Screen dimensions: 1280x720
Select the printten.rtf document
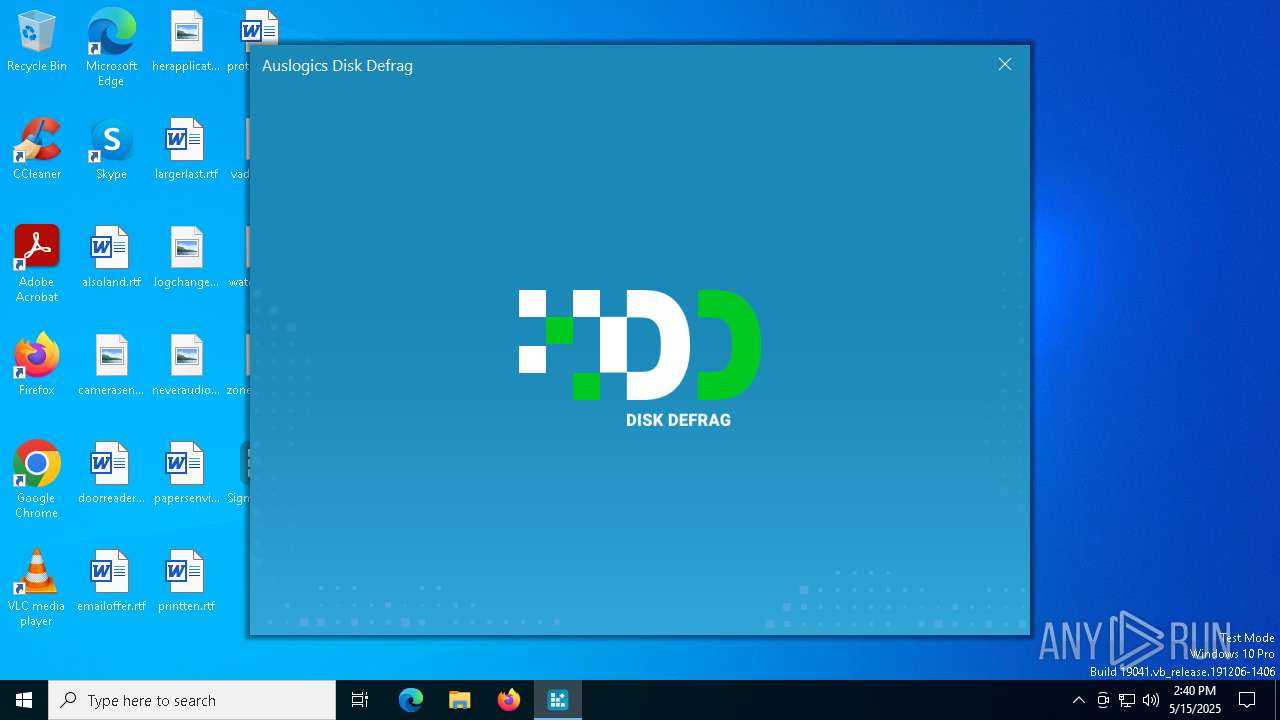[x=186, y=581]
